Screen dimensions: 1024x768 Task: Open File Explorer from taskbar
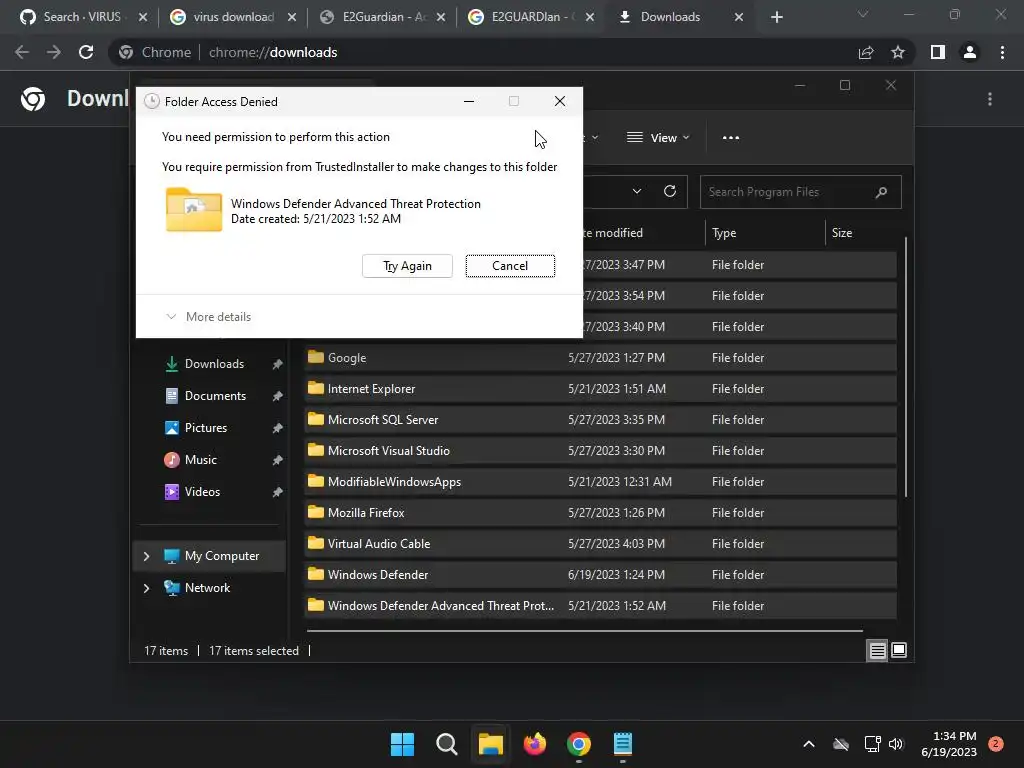coord(490,744)
